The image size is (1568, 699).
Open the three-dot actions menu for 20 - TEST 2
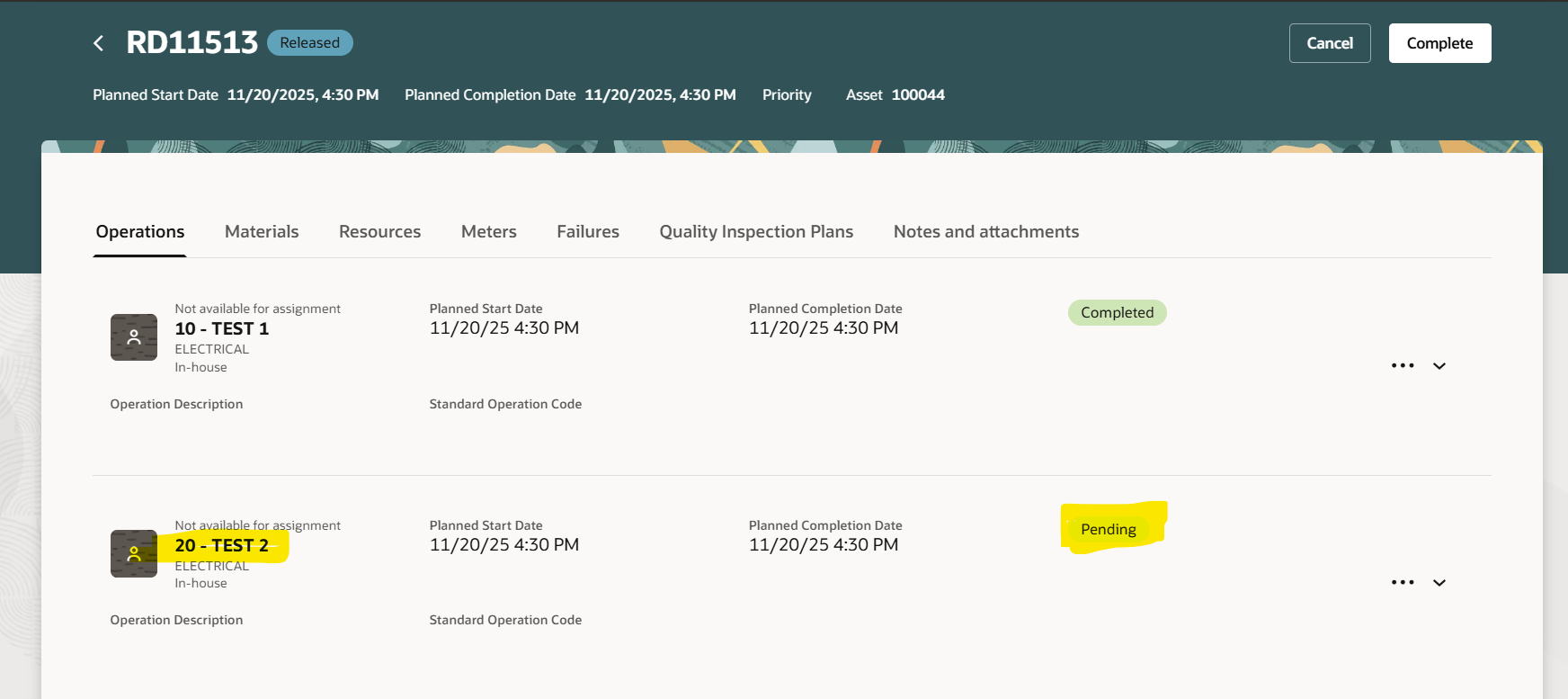[1403, 582]
